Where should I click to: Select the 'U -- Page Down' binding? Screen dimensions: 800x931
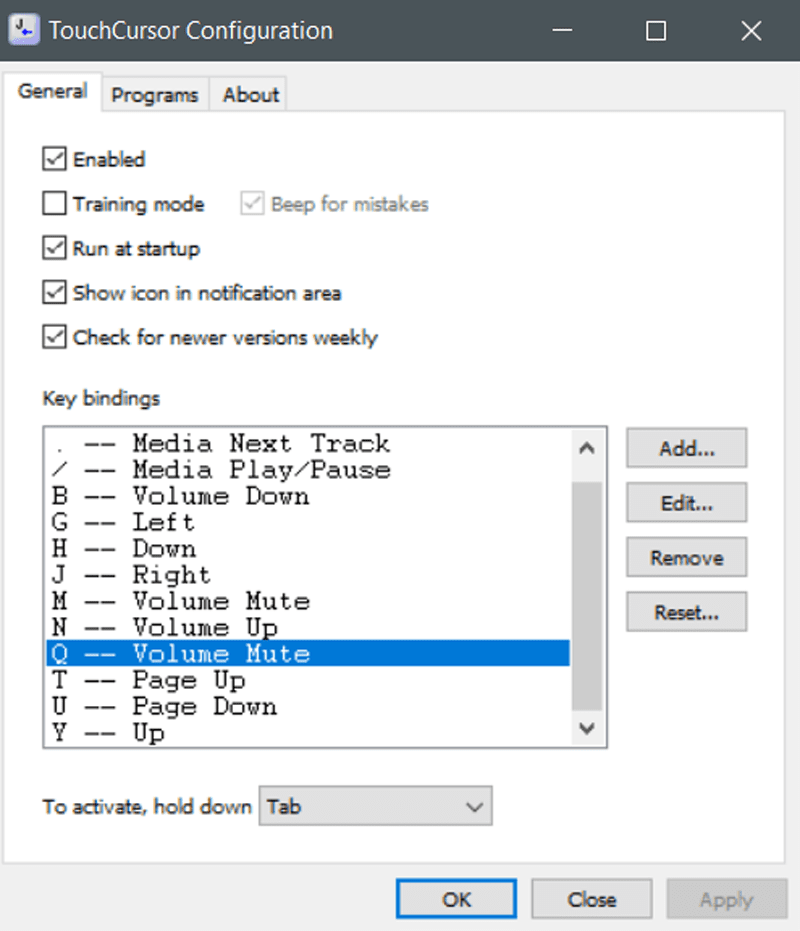[x=308, y=705]
